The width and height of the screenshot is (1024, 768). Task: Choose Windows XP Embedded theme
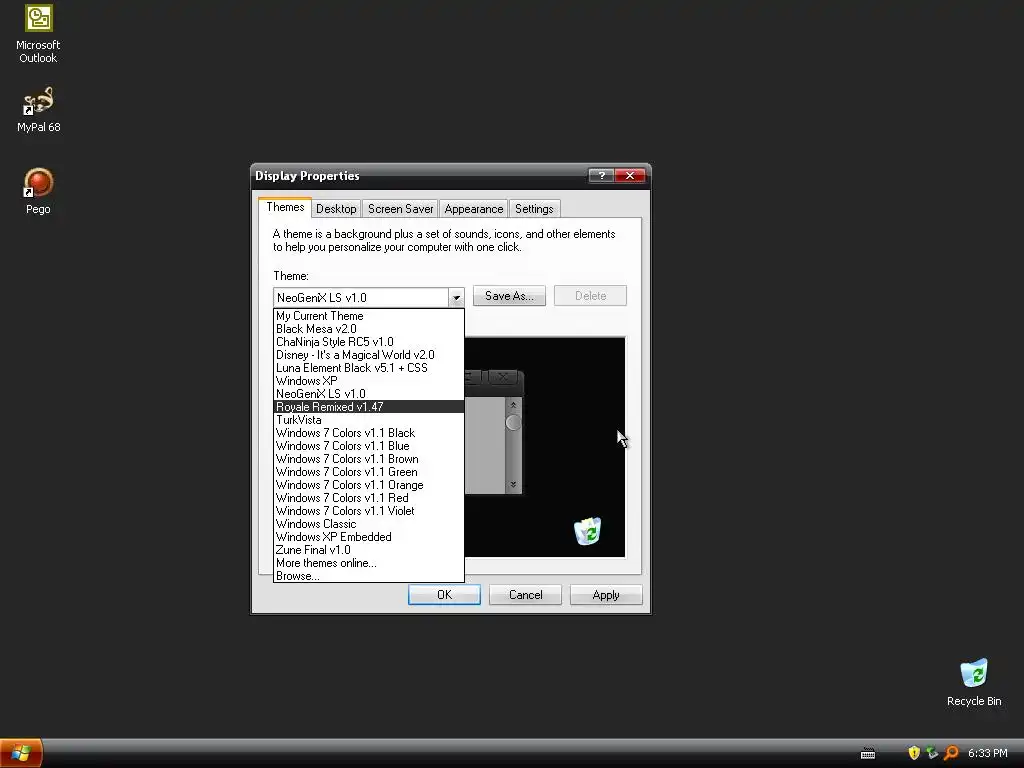point(368,537)
